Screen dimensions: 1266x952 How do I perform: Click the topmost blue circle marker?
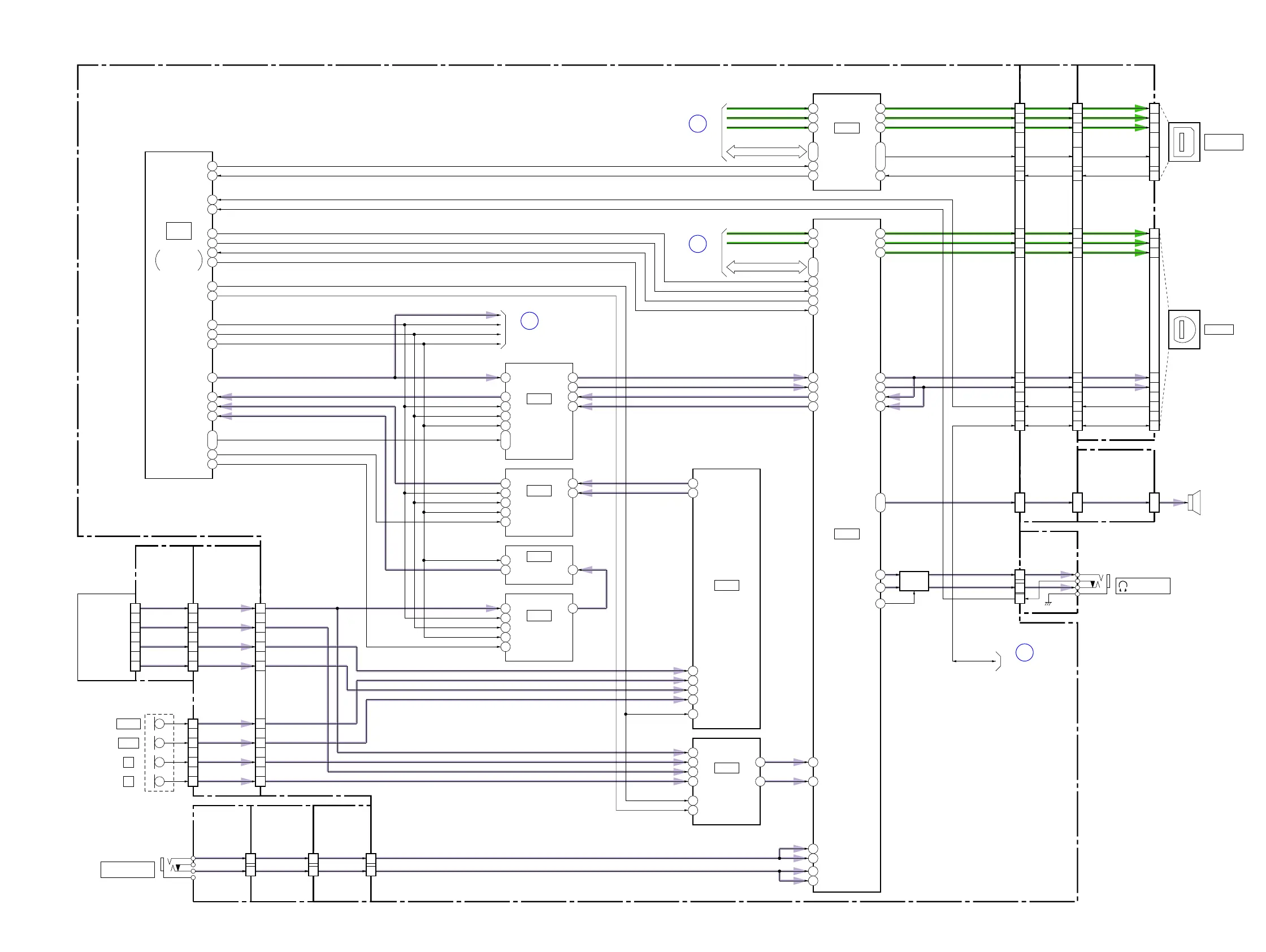(697, 124)
